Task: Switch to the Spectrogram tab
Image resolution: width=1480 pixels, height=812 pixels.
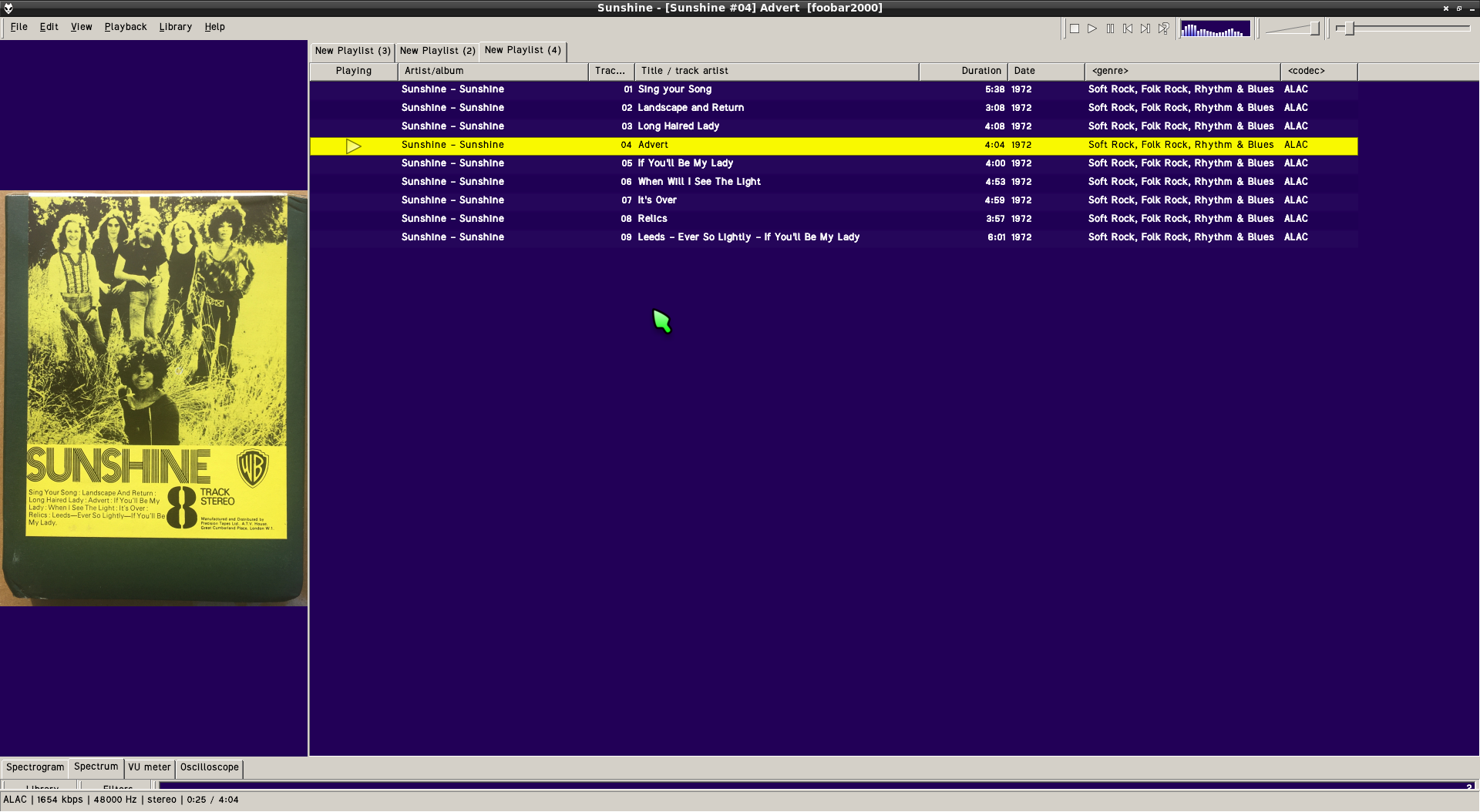Action: coord(35,768)
